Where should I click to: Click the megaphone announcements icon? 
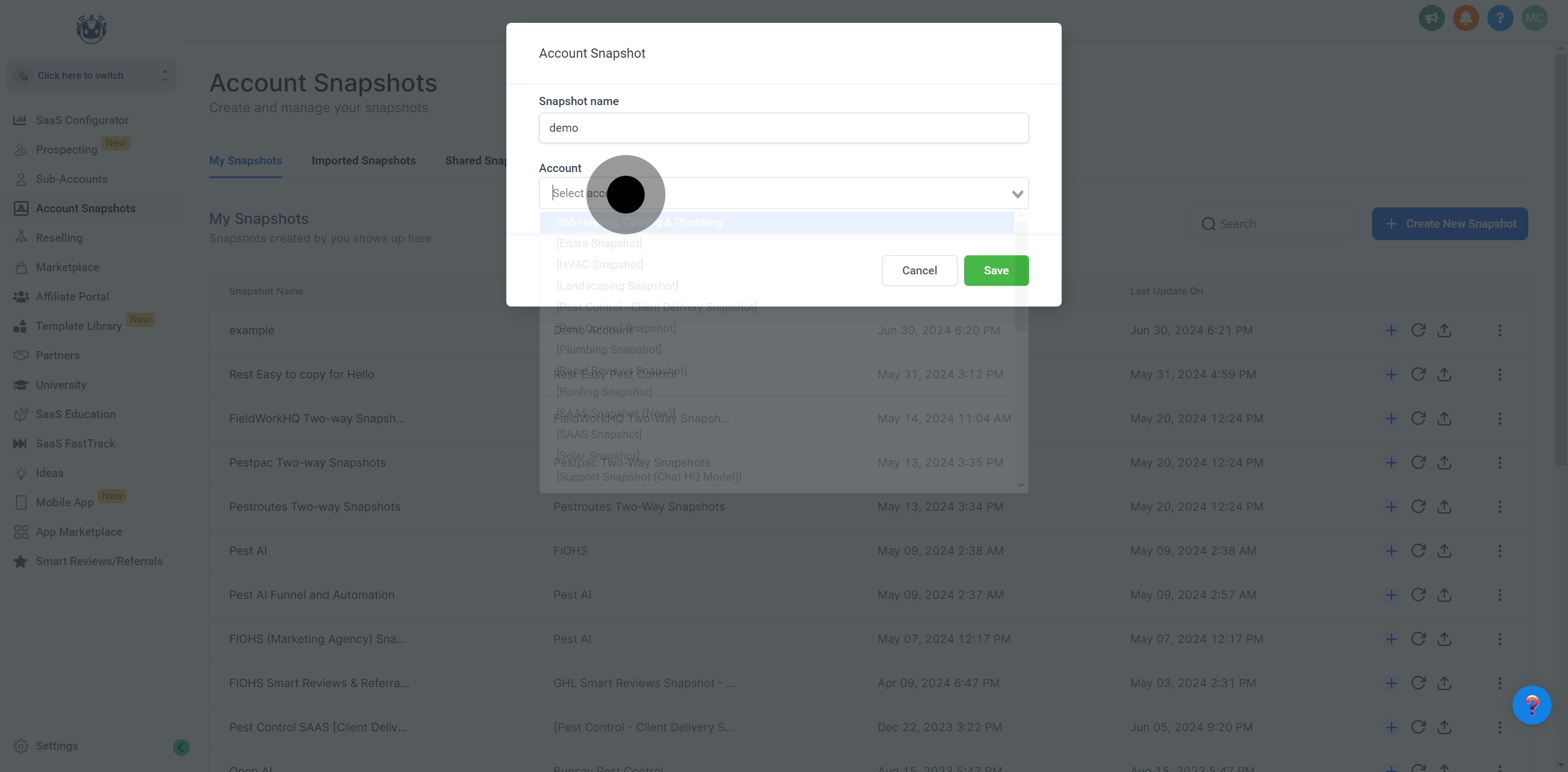coord(1431,19)
